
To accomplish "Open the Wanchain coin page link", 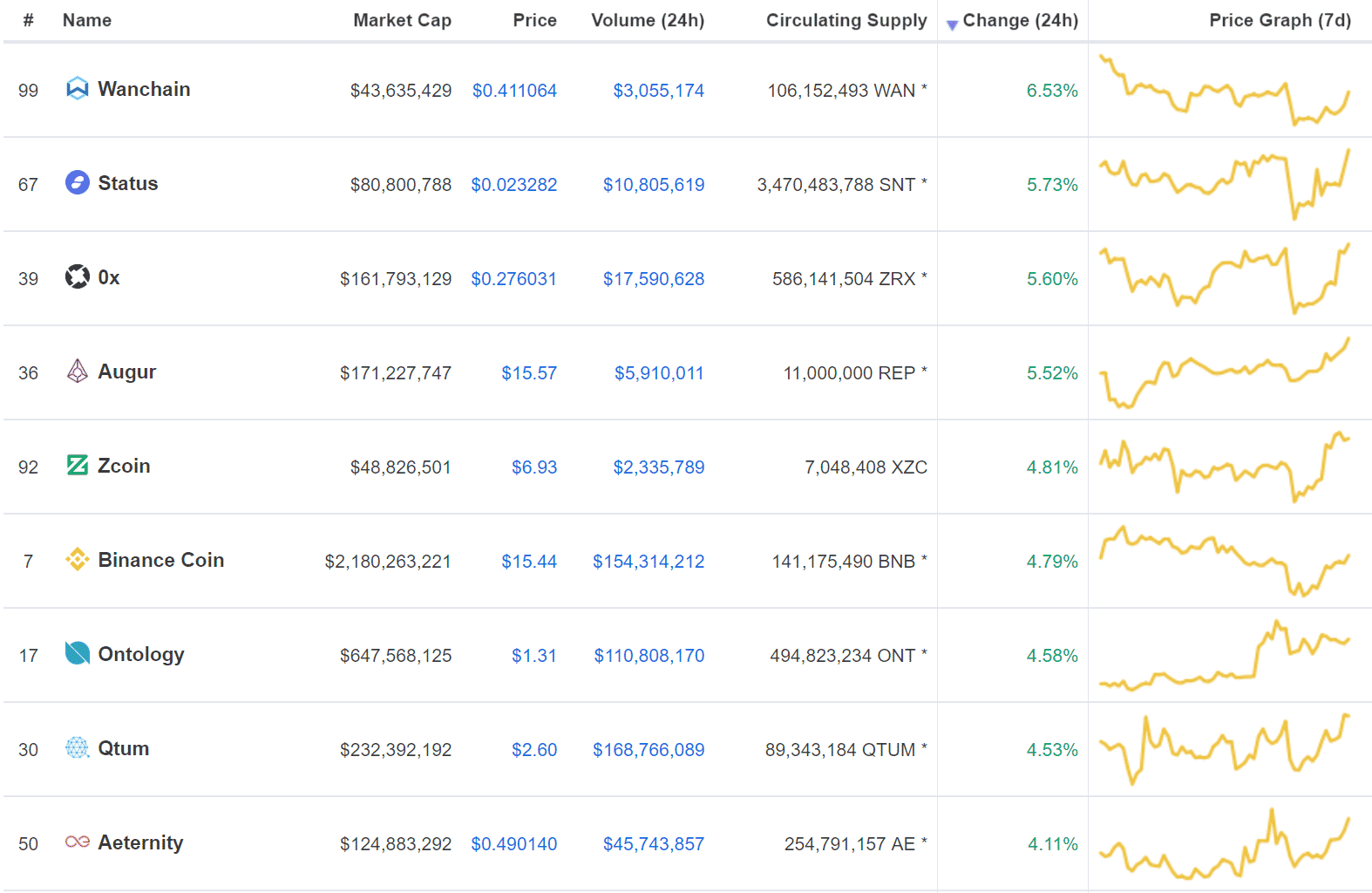I will click(x=144, y=89).
